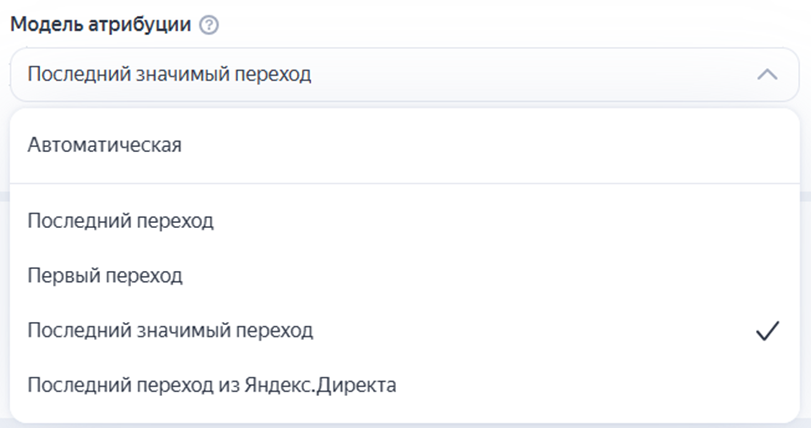Select the option directly below the divider line
Viewport: 811px width, 428px height.
pos(121,220)
